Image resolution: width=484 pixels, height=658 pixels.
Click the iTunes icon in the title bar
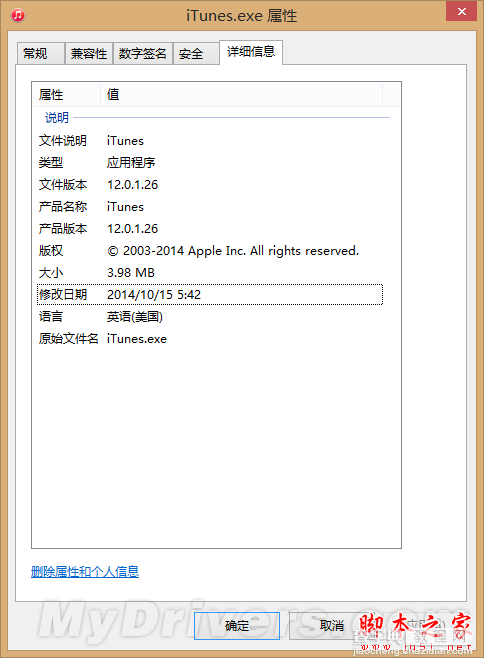[18, 15]
